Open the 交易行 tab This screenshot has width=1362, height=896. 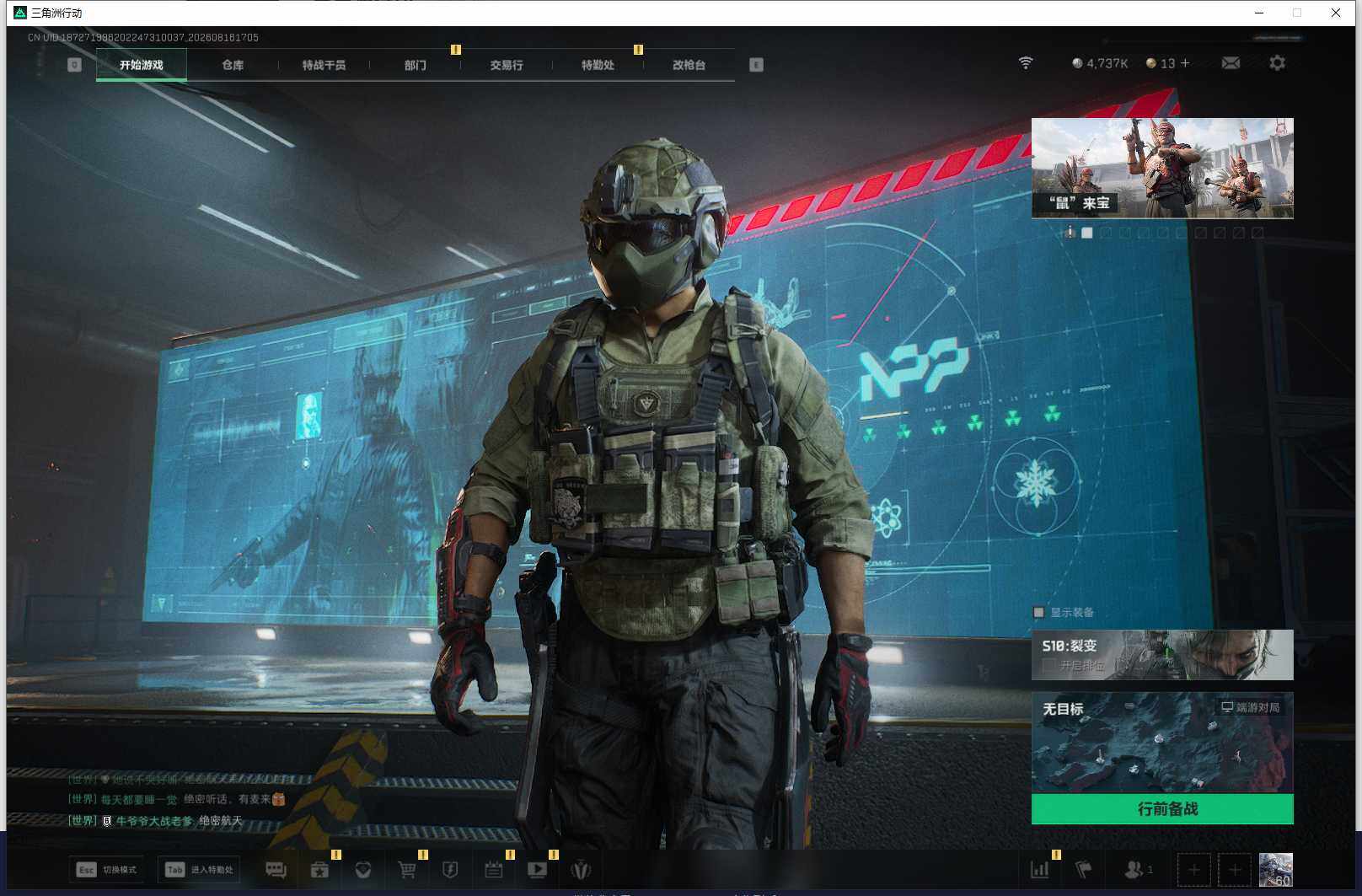point(507,65)
